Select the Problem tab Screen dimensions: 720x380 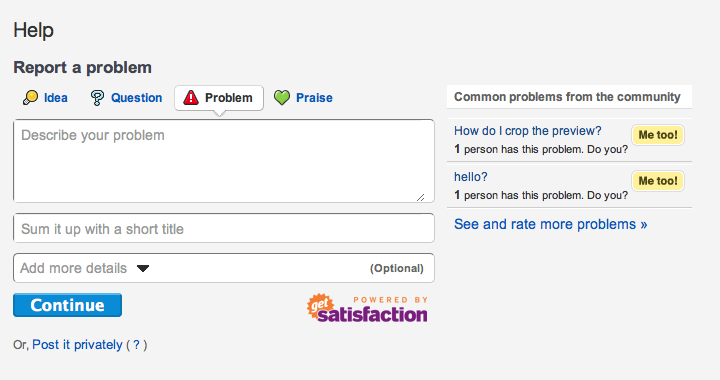click(219, 98)
